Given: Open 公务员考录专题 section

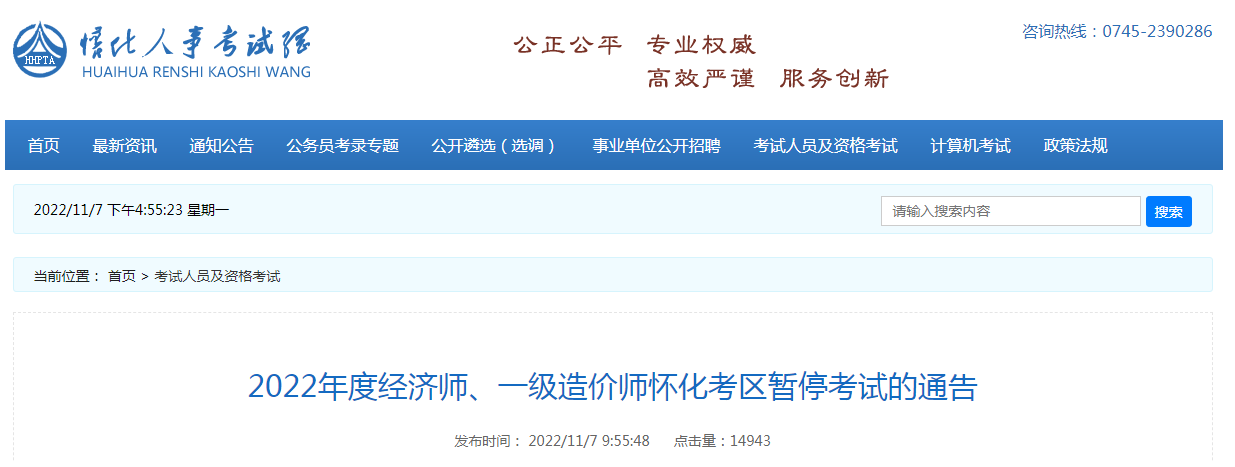Looking at the screenshot, I should point(343,146).
